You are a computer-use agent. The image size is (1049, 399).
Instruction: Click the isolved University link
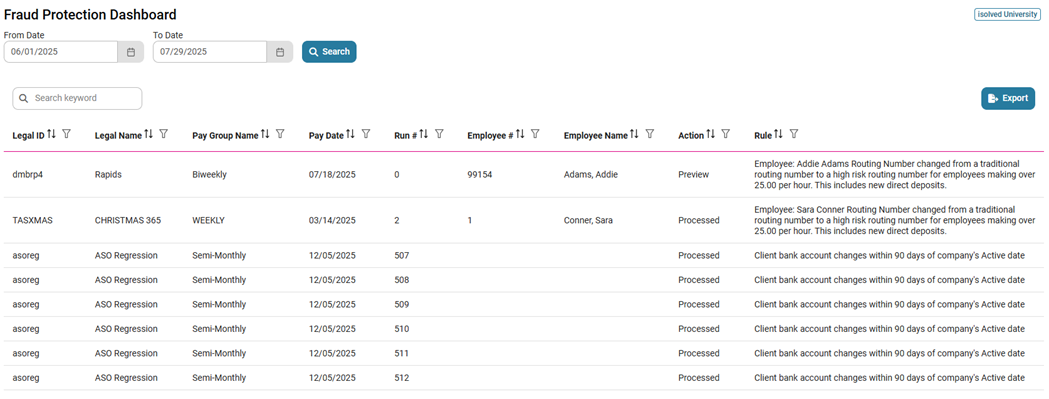(x=1008, y=14)
